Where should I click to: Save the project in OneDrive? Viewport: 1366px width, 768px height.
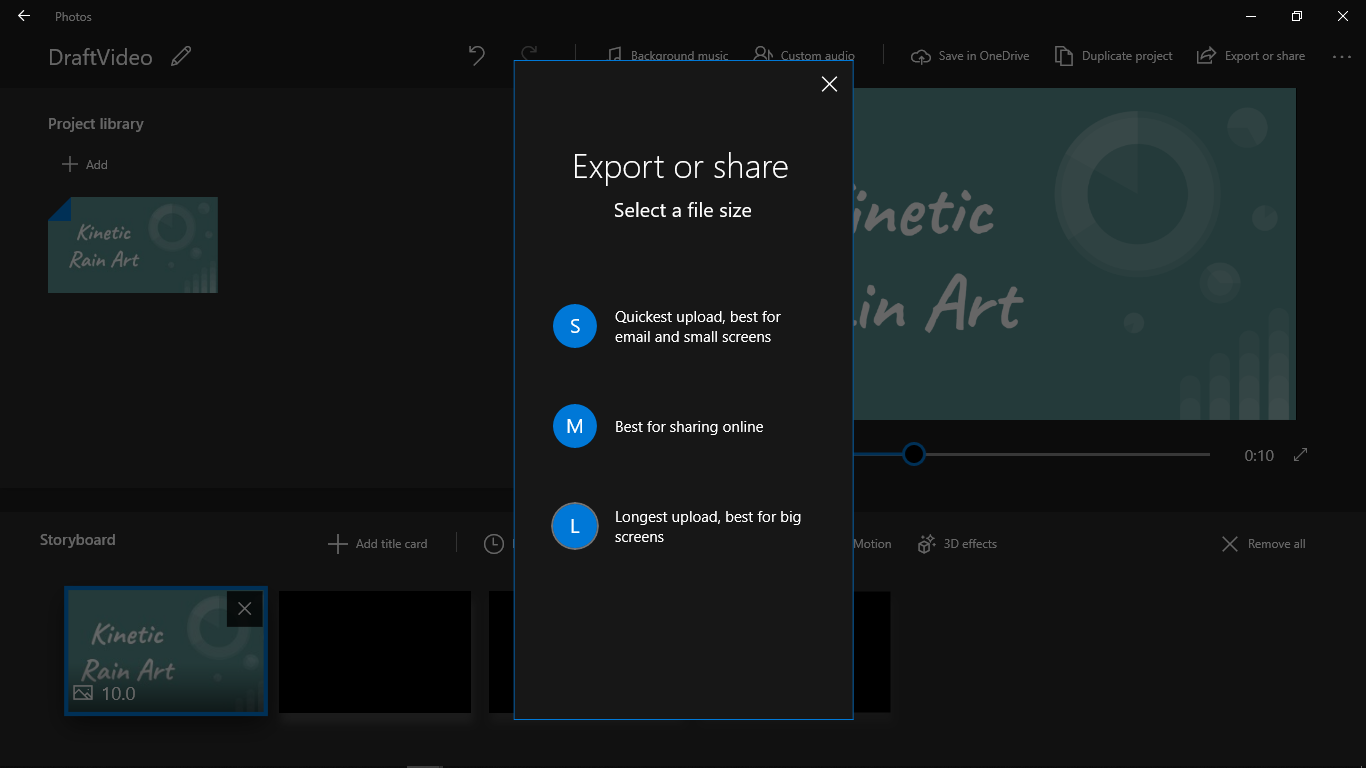point(970,56)
